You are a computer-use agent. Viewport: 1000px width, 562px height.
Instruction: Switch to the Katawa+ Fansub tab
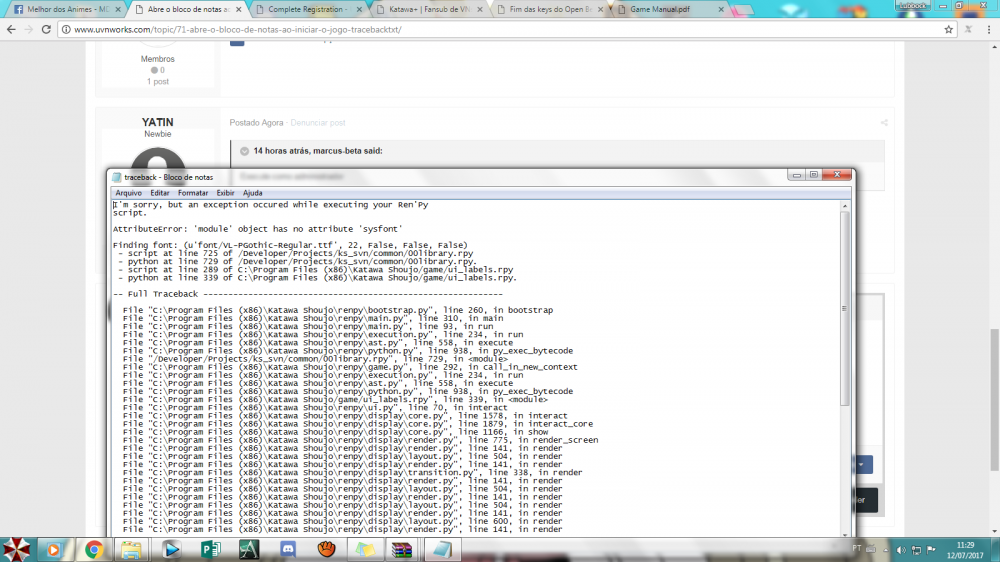coord(430,10)
